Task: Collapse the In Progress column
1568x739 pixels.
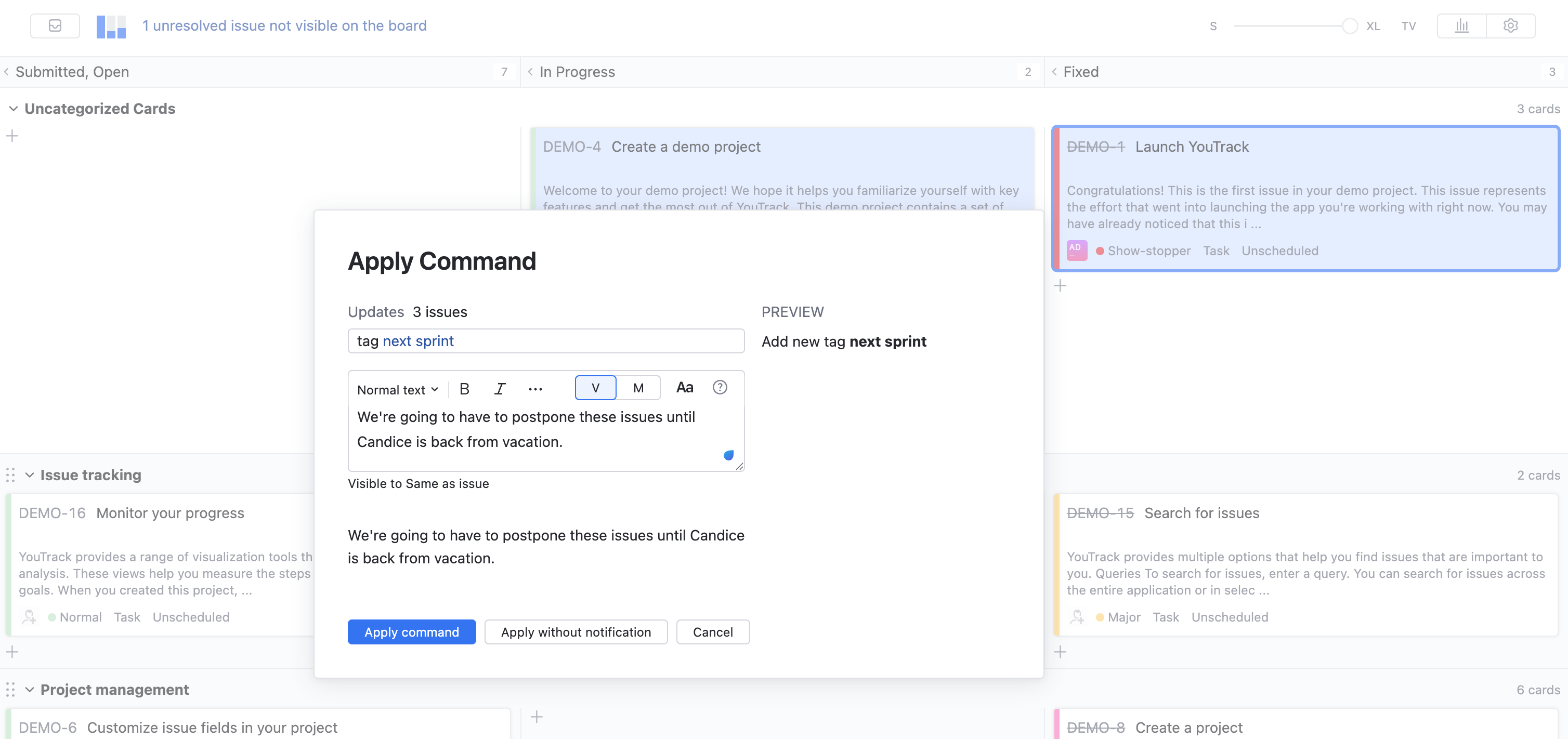Action: pyautogui.click(x=530, y=72)
